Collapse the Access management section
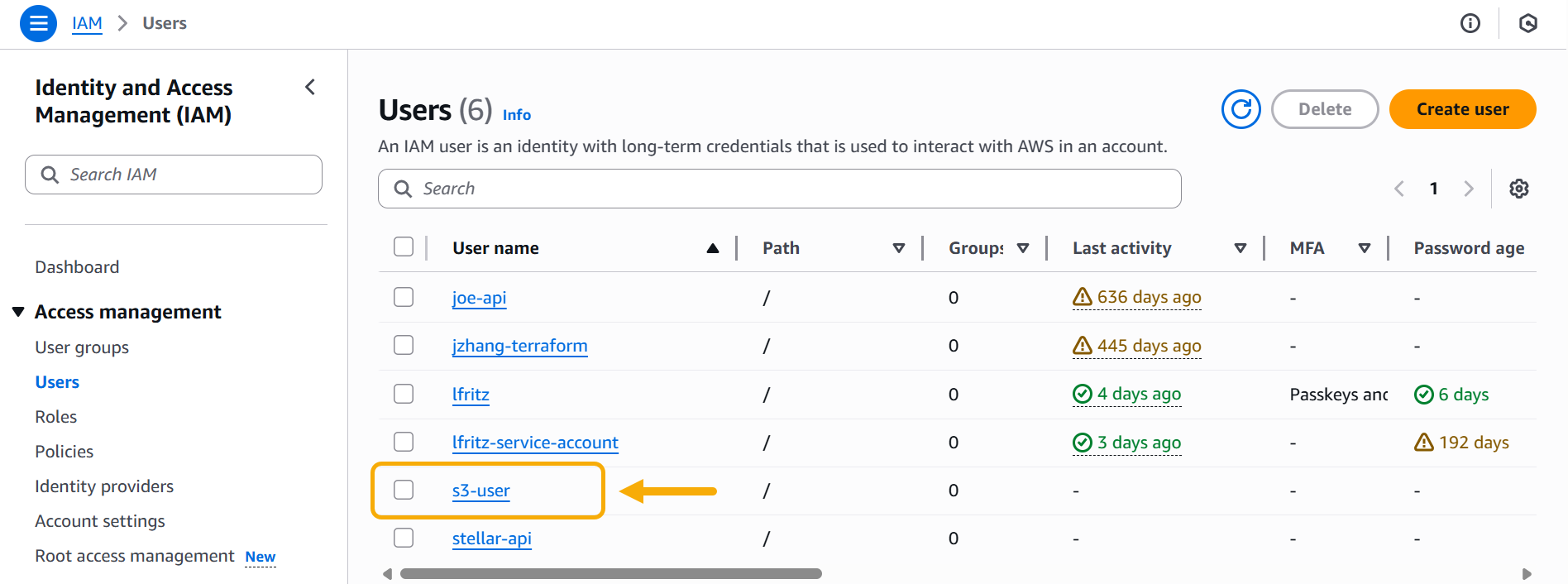The image size is (1568, 584). 18,312
